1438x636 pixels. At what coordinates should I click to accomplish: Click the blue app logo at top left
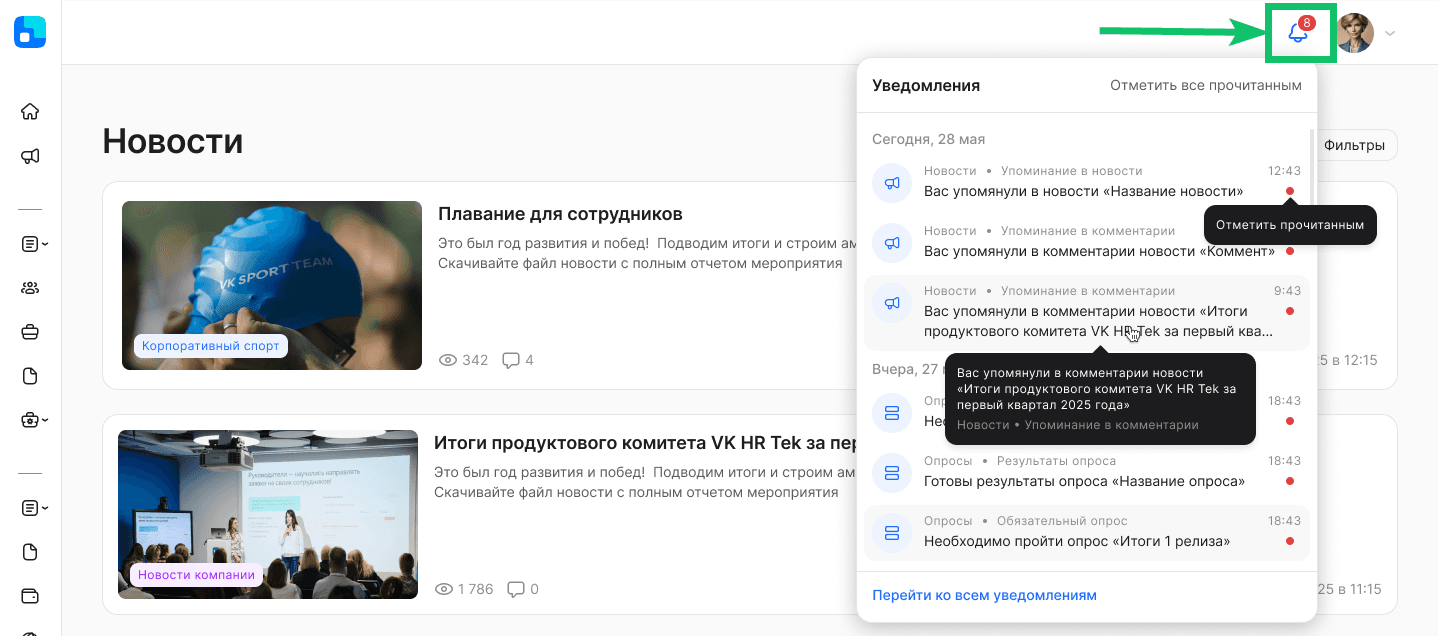[x=29, y=31]
